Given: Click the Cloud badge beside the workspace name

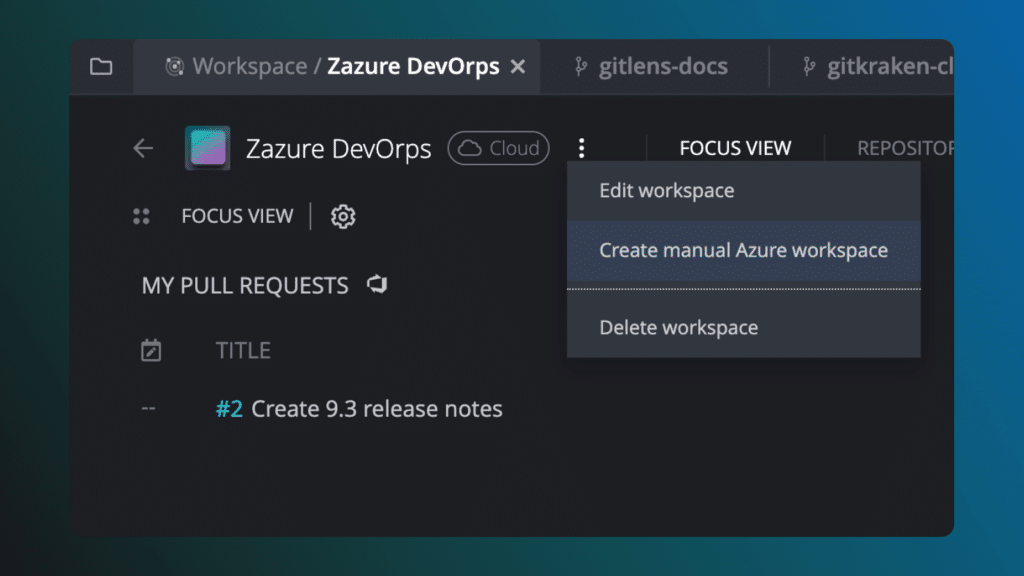Looking at the screenshot, I should [x=498, y=149].
